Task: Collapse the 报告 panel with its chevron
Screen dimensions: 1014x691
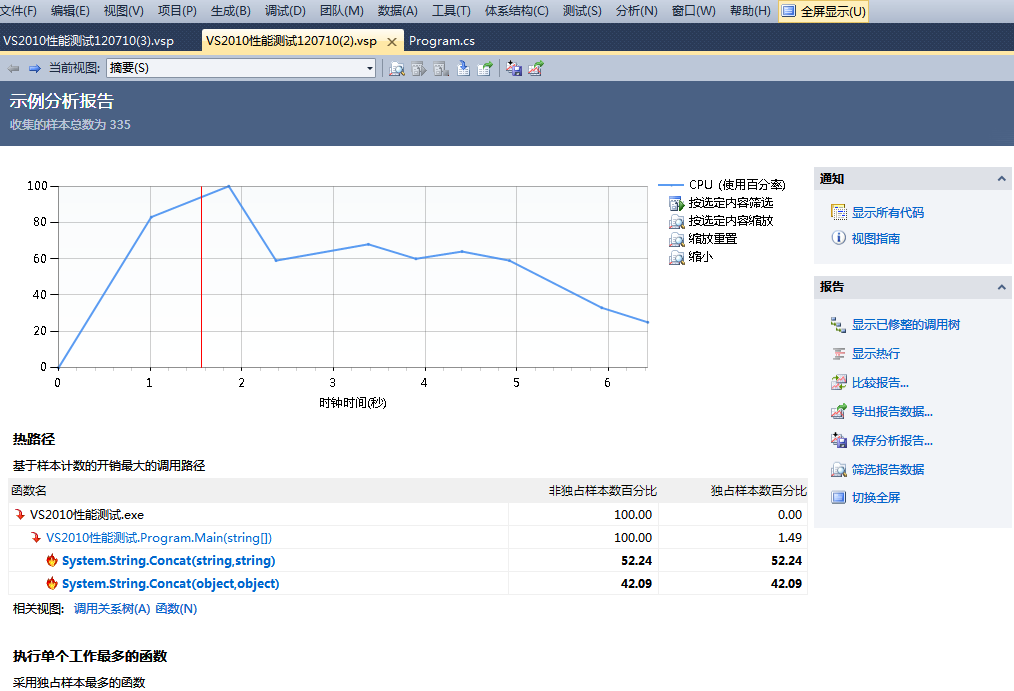Action: (x=1001, y=287)
